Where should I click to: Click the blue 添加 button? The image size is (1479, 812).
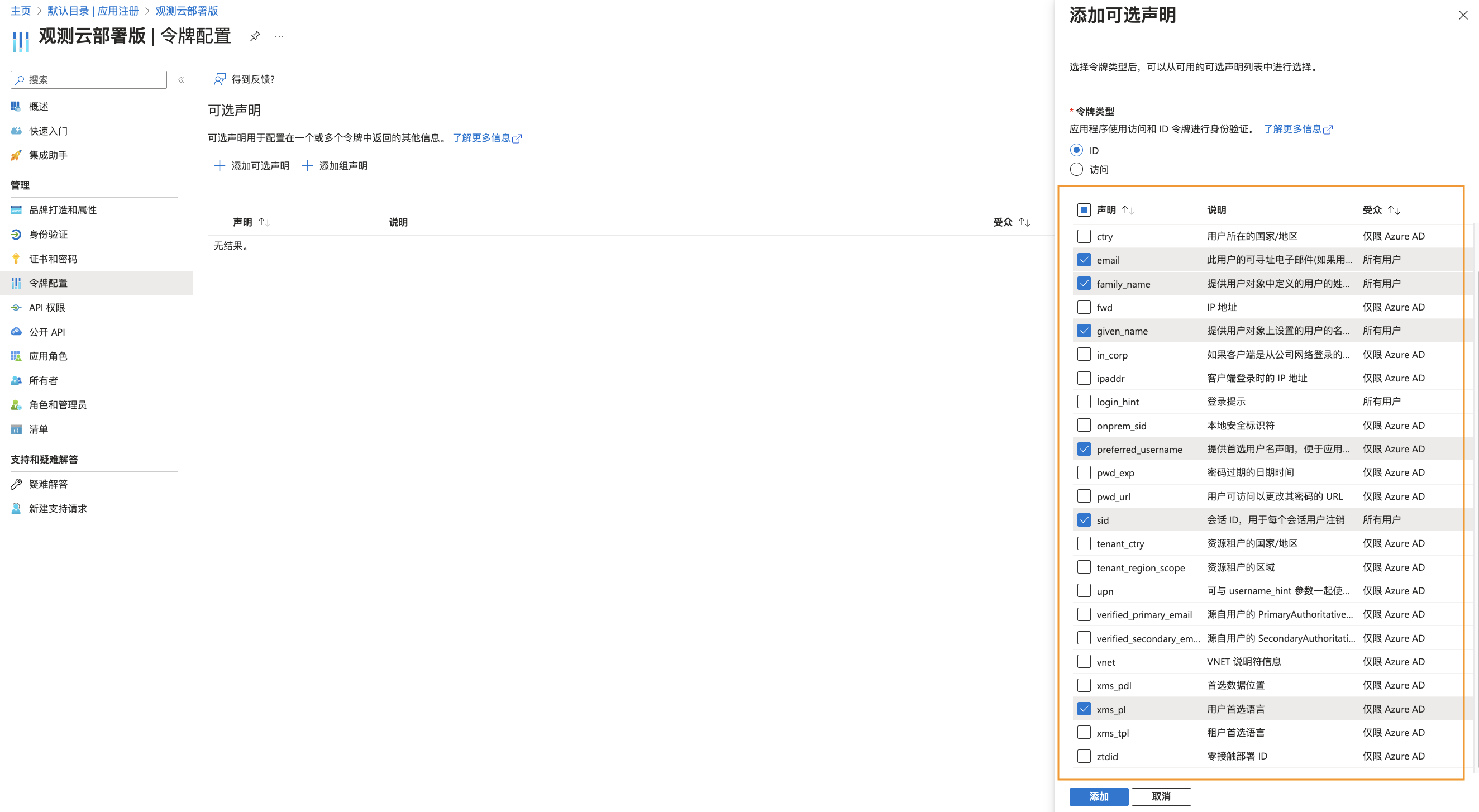(x=1099, y=796)
